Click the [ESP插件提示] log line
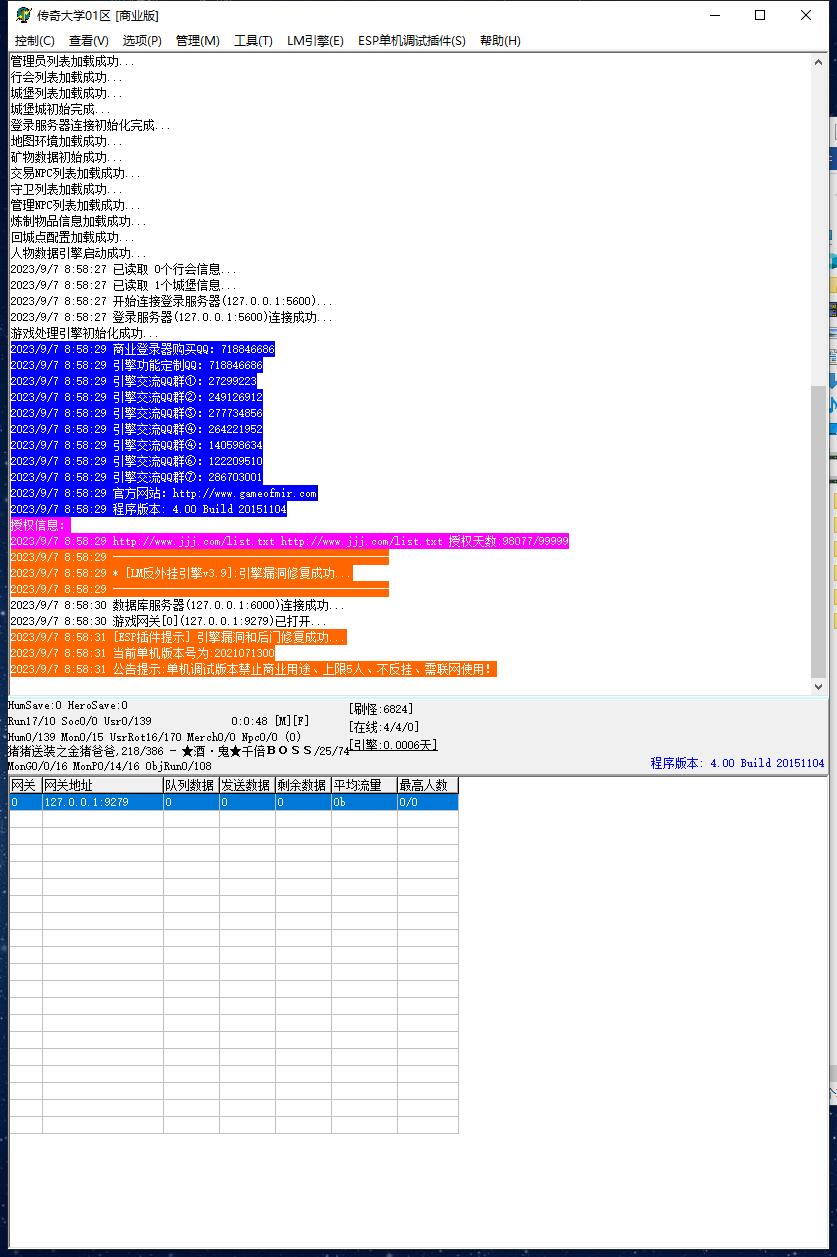837x1257 pixels. tap(178, 637)
